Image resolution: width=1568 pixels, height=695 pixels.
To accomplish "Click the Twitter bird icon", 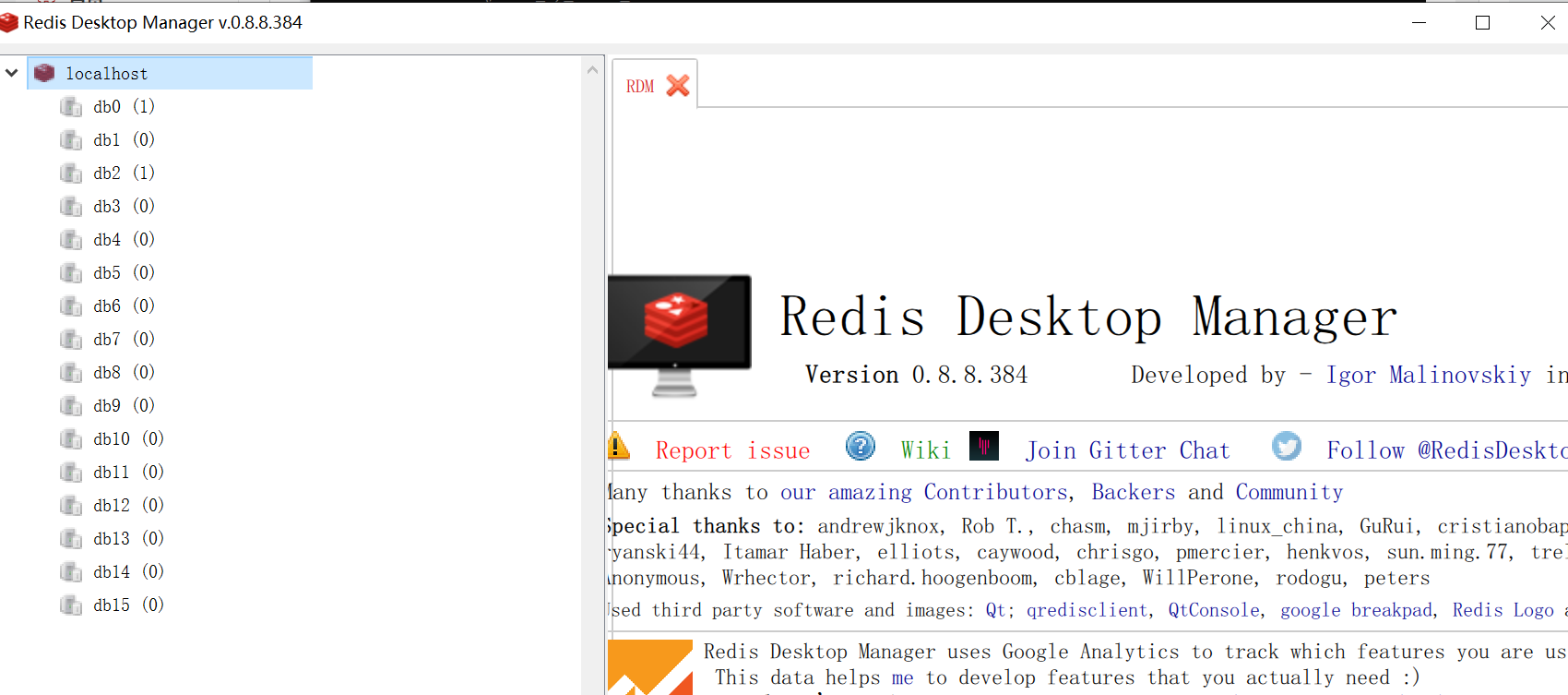I will 1287,446.
